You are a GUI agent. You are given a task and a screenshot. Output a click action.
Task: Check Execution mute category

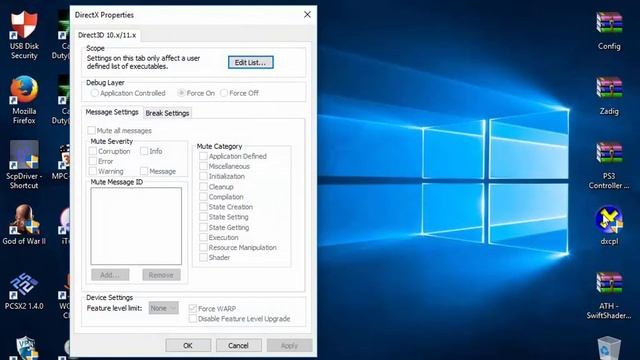click(203, 237)
